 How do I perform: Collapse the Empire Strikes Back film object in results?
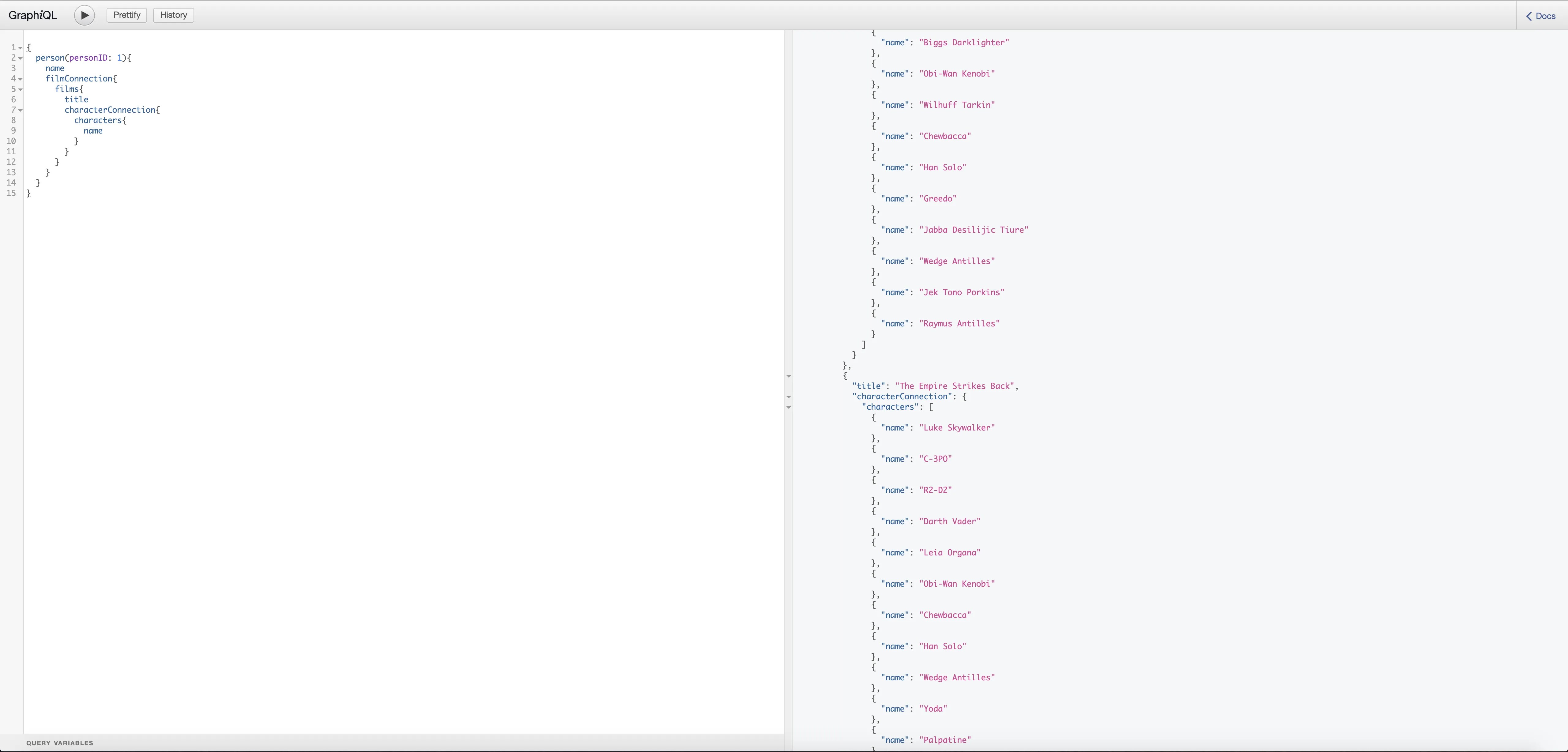coord(789,376)
